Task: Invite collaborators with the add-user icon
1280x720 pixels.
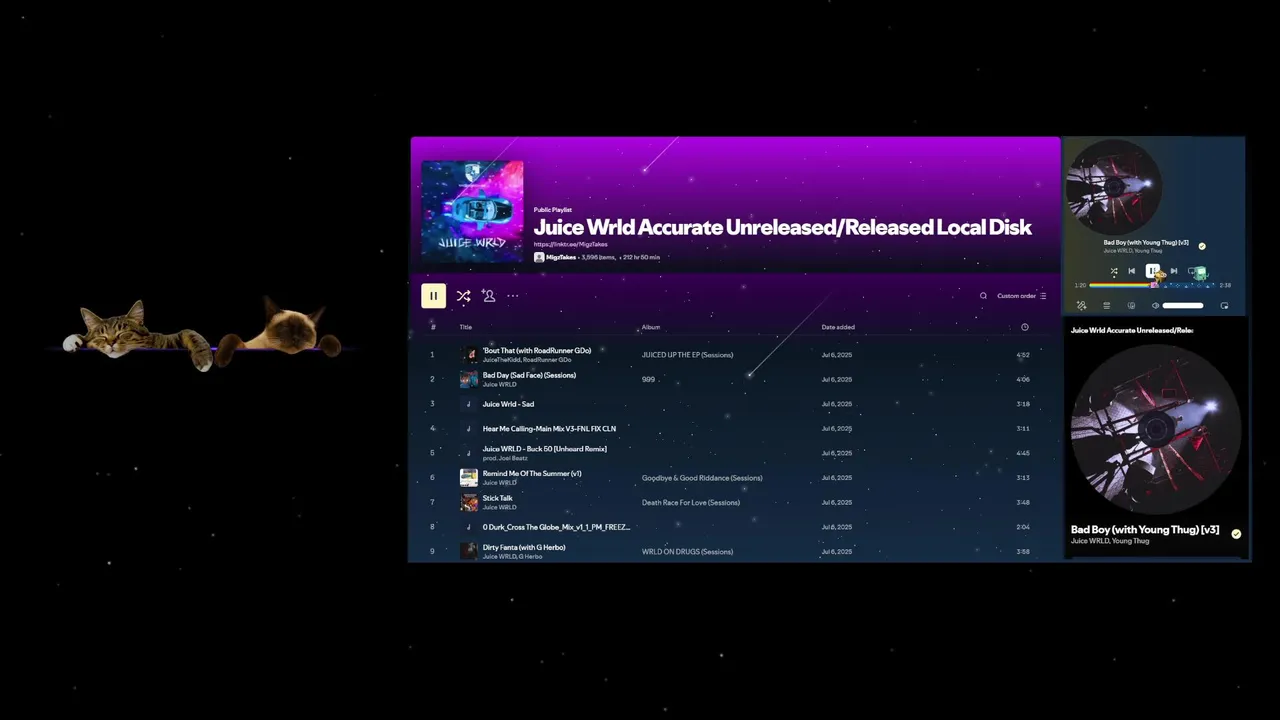Action: (488, 296)
